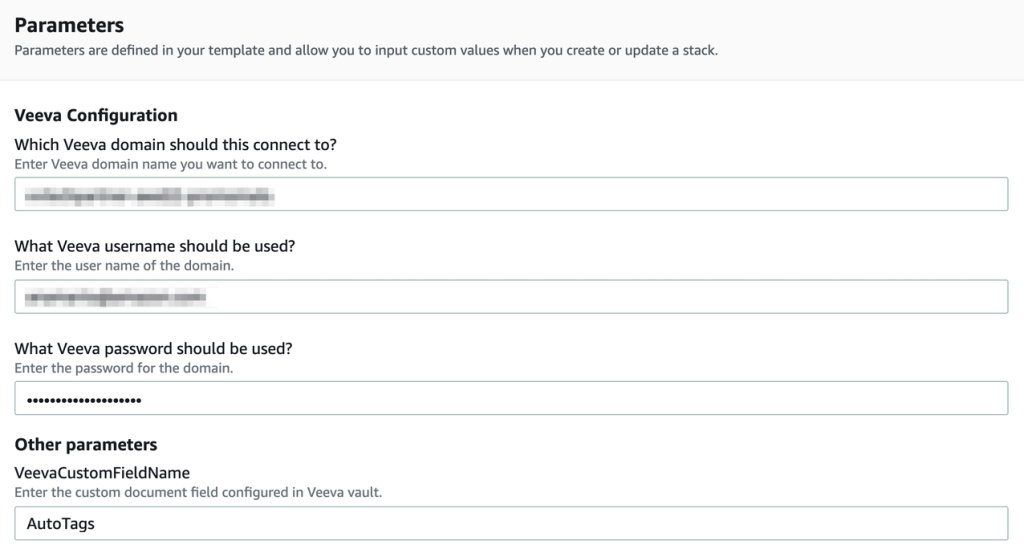1024x557 pixels.
Task: Click the 'Enter Veeva domain name' hint
Action: [x=170, y=164]
